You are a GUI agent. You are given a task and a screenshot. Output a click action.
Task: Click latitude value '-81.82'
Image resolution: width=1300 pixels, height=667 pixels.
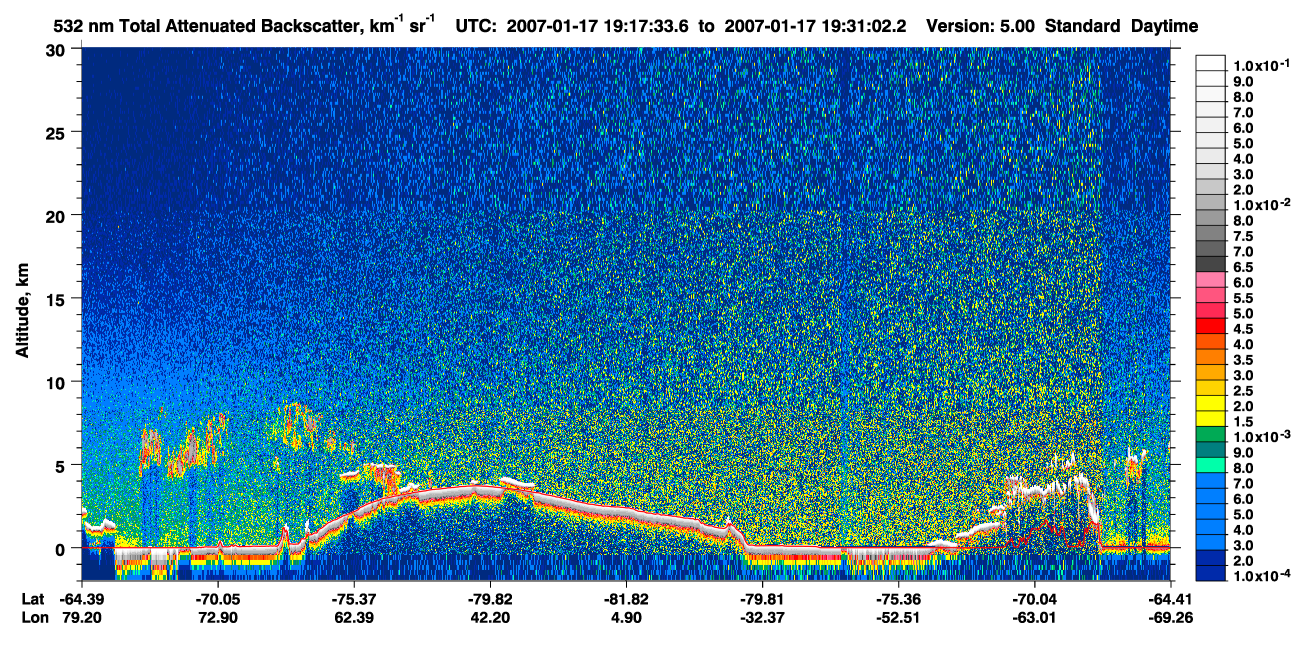pos(627,599)
